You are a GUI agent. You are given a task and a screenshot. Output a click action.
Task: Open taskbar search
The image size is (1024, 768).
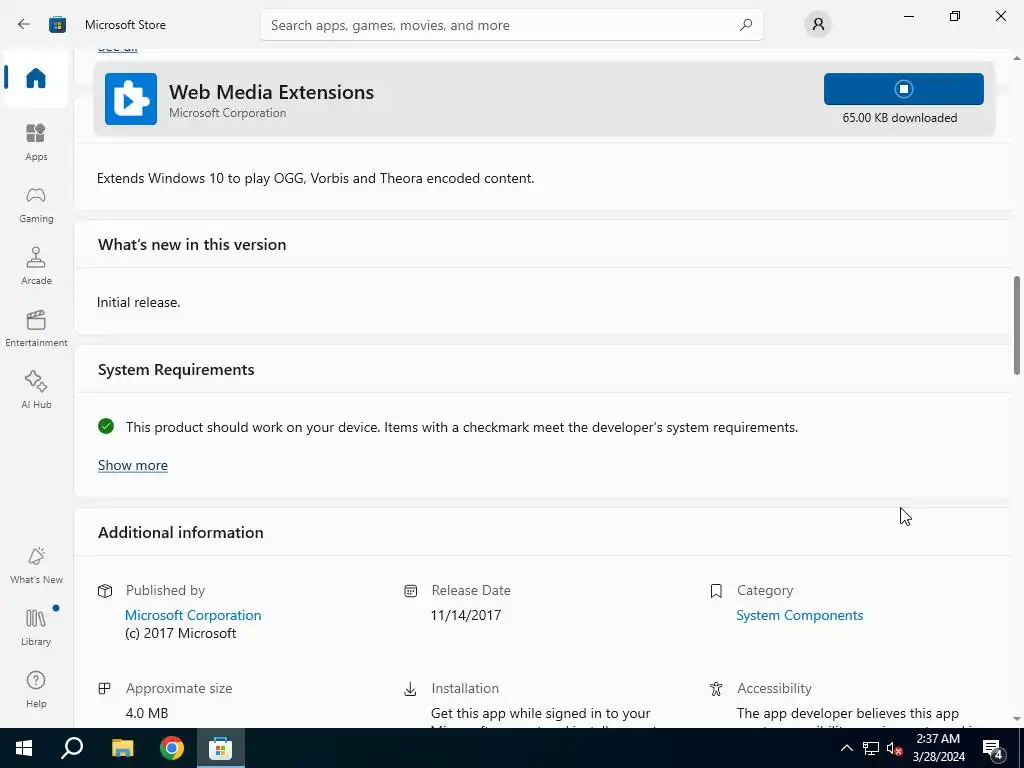point(72,748)
